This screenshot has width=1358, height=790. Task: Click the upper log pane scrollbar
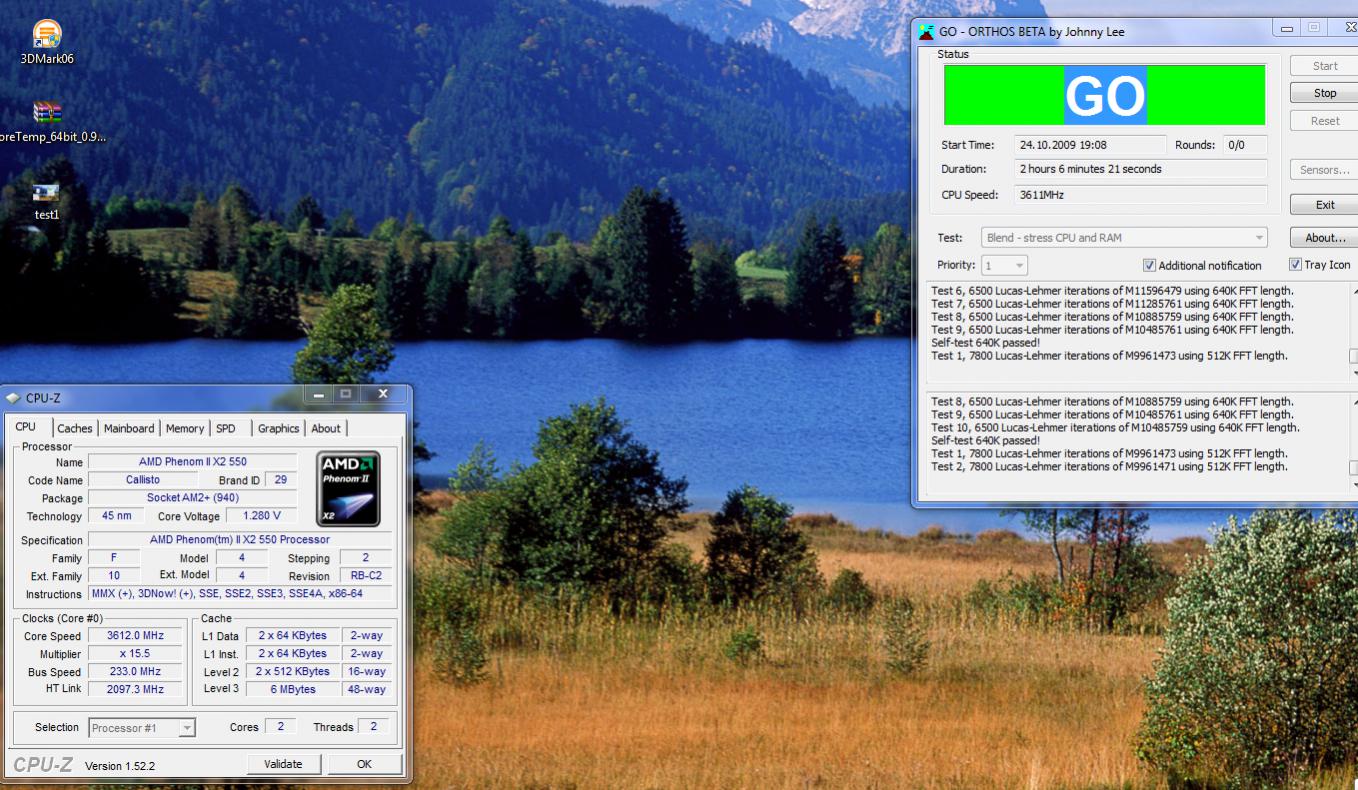click(1353, 332)
